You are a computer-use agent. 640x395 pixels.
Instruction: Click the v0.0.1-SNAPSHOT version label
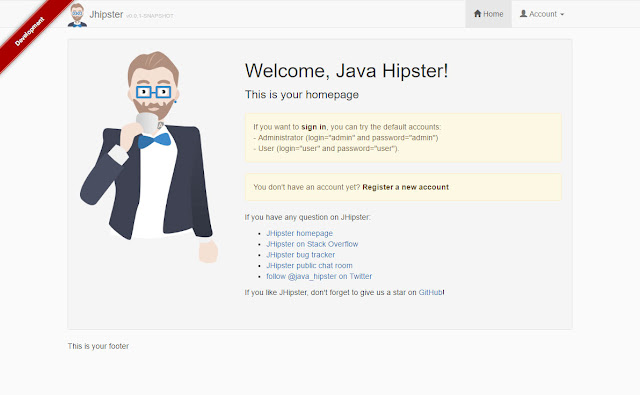click(x=149, y=16)
